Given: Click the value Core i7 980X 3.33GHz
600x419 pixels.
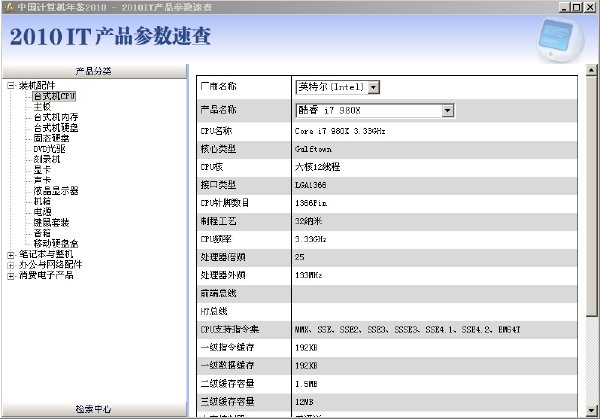Looking at the screenshot, I should pyautogui.click(x=340, y=131).
